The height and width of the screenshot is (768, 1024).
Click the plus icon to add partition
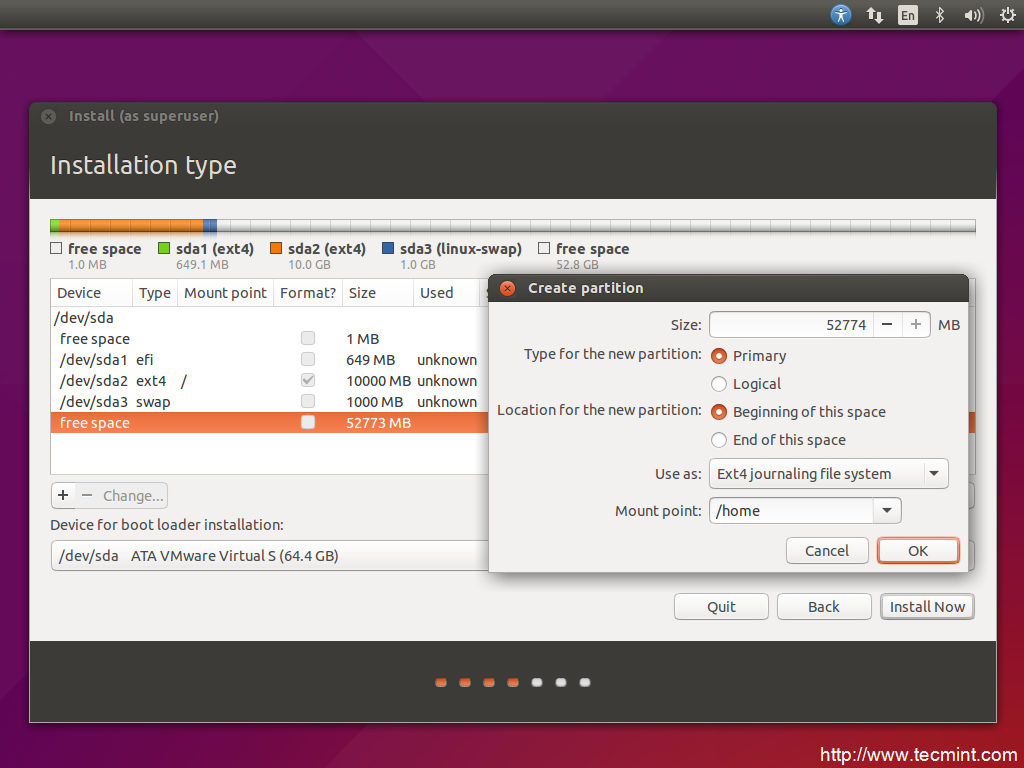(x=63, y=495)
